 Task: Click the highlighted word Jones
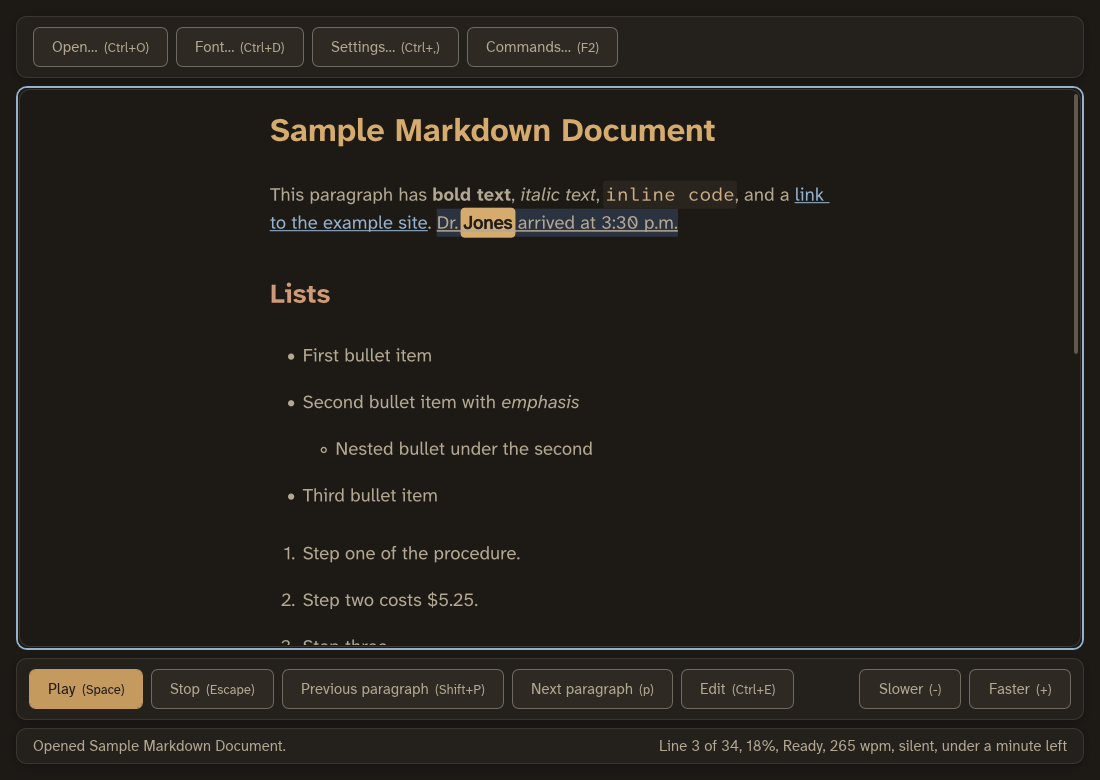pos(488,223)
